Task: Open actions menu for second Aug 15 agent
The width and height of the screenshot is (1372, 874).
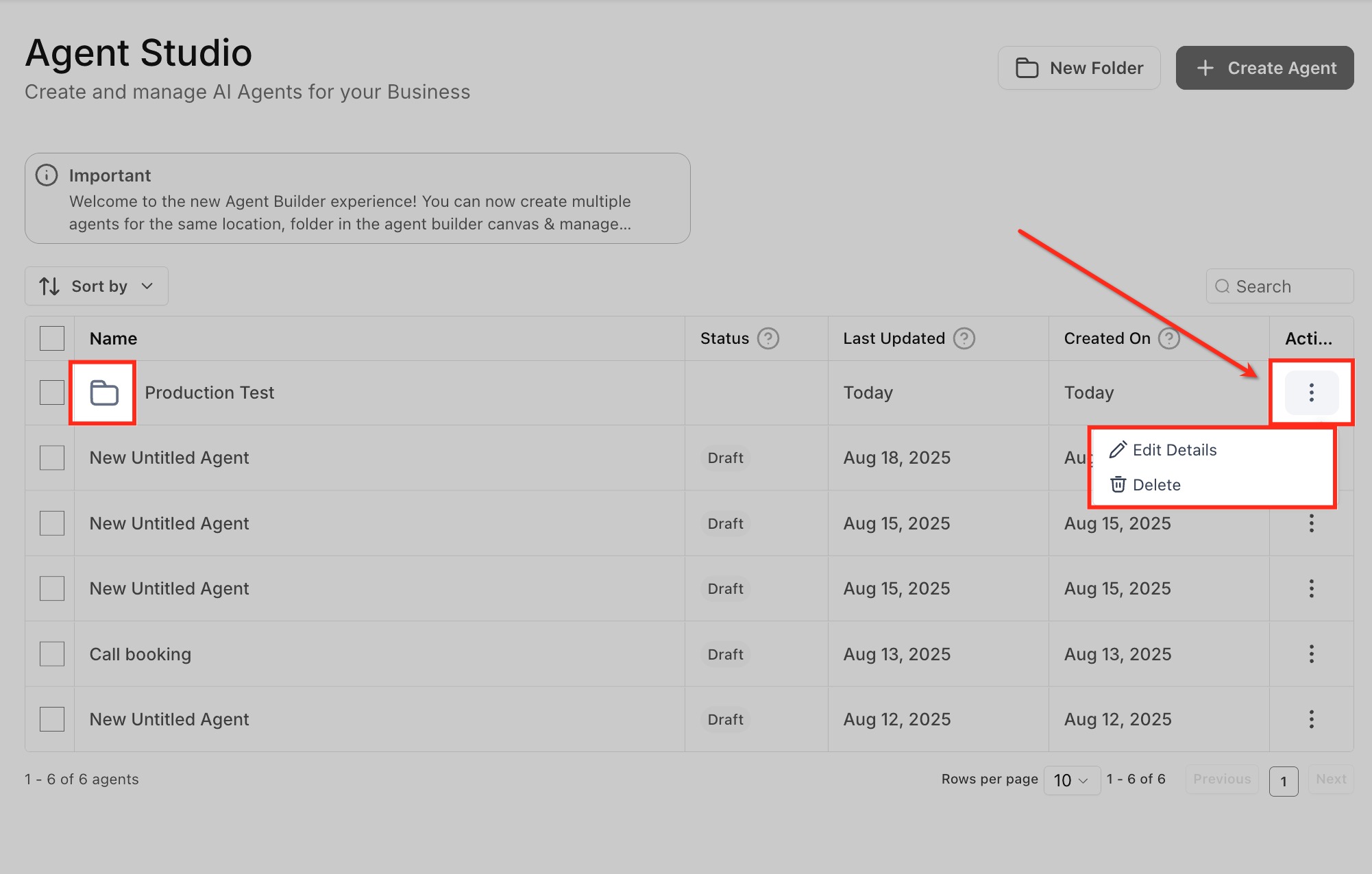Action: pos(1311,588)
